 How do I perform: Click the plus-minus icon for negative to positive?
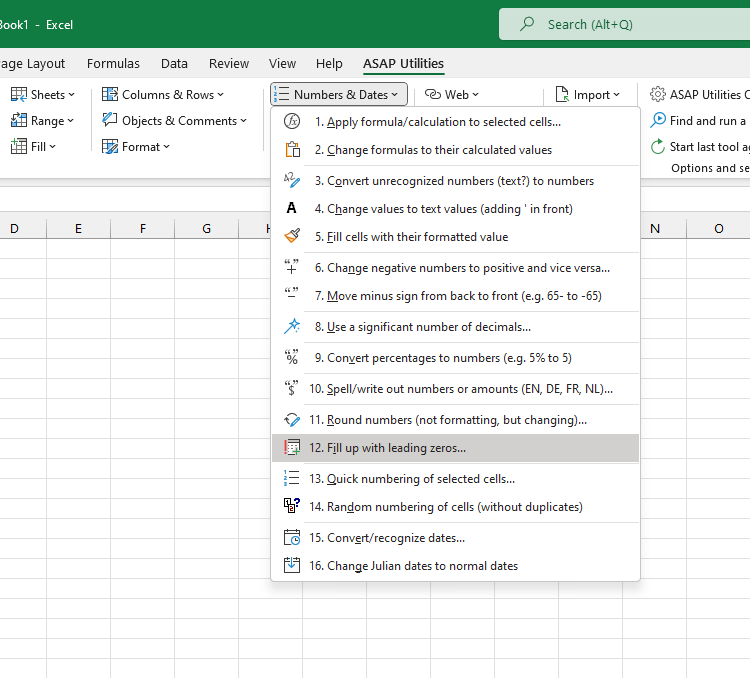pyautogui.click(x=291, y=267)
